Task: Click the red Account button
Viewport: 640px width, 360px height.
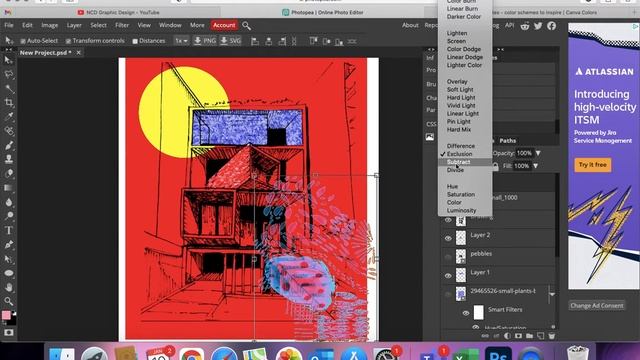Action: (x=224, y=25)
